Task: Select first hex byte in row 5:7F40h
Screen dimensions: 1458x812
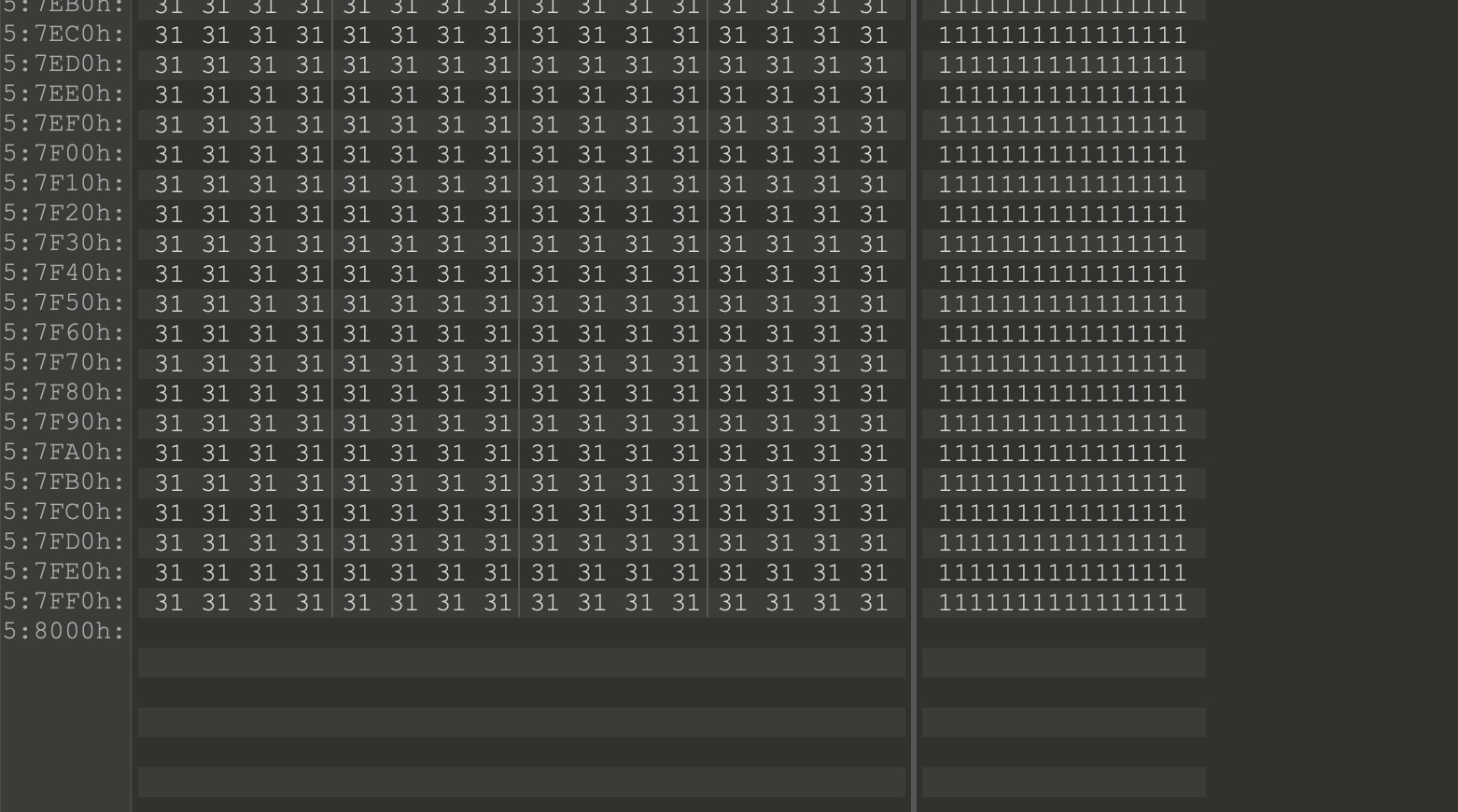Action: (x=169, y=274)
